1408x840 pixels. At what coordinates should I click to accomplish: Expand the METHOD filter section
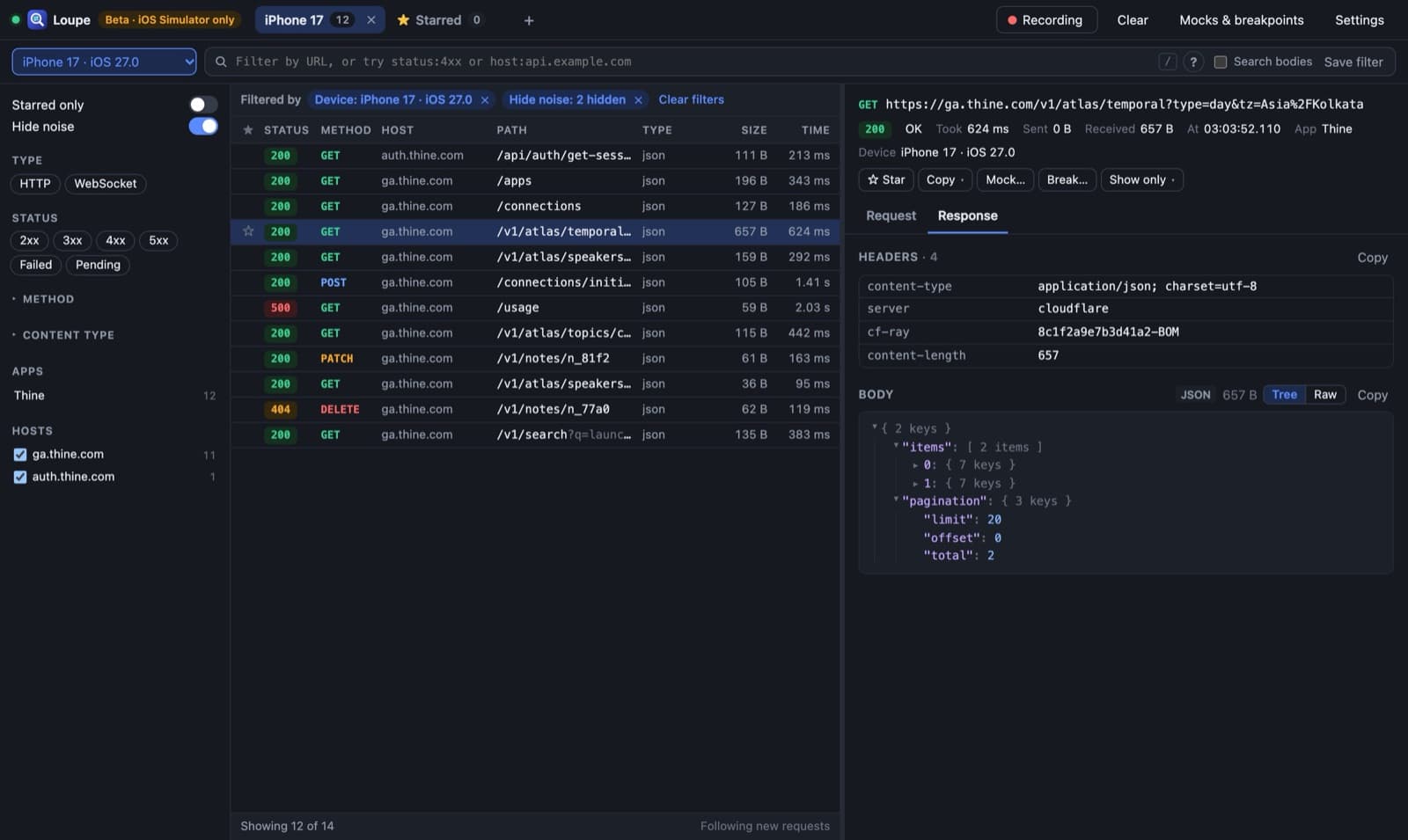click(x=43, y=299)
